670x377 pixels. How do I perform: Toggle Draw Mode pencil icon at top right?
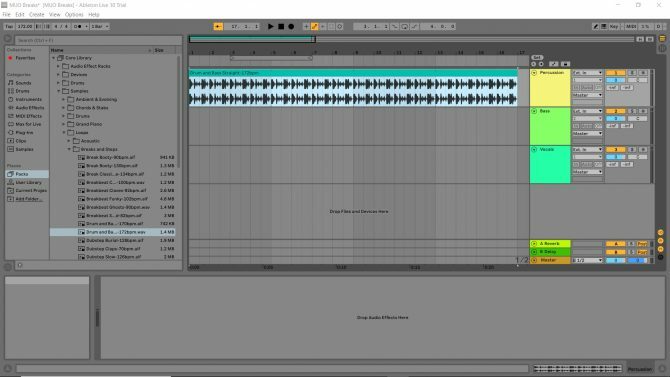pyautogui.click(x=595, y=27)
